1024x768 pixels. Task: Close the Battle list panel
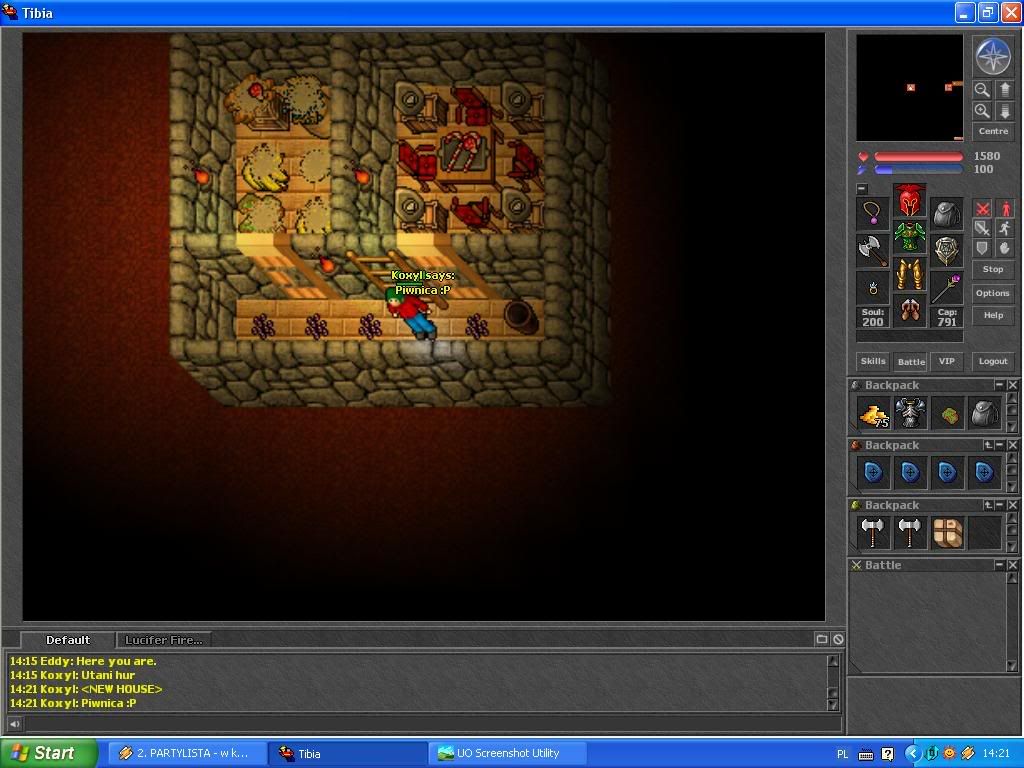pyautogui.click(x=1012, y=565)
